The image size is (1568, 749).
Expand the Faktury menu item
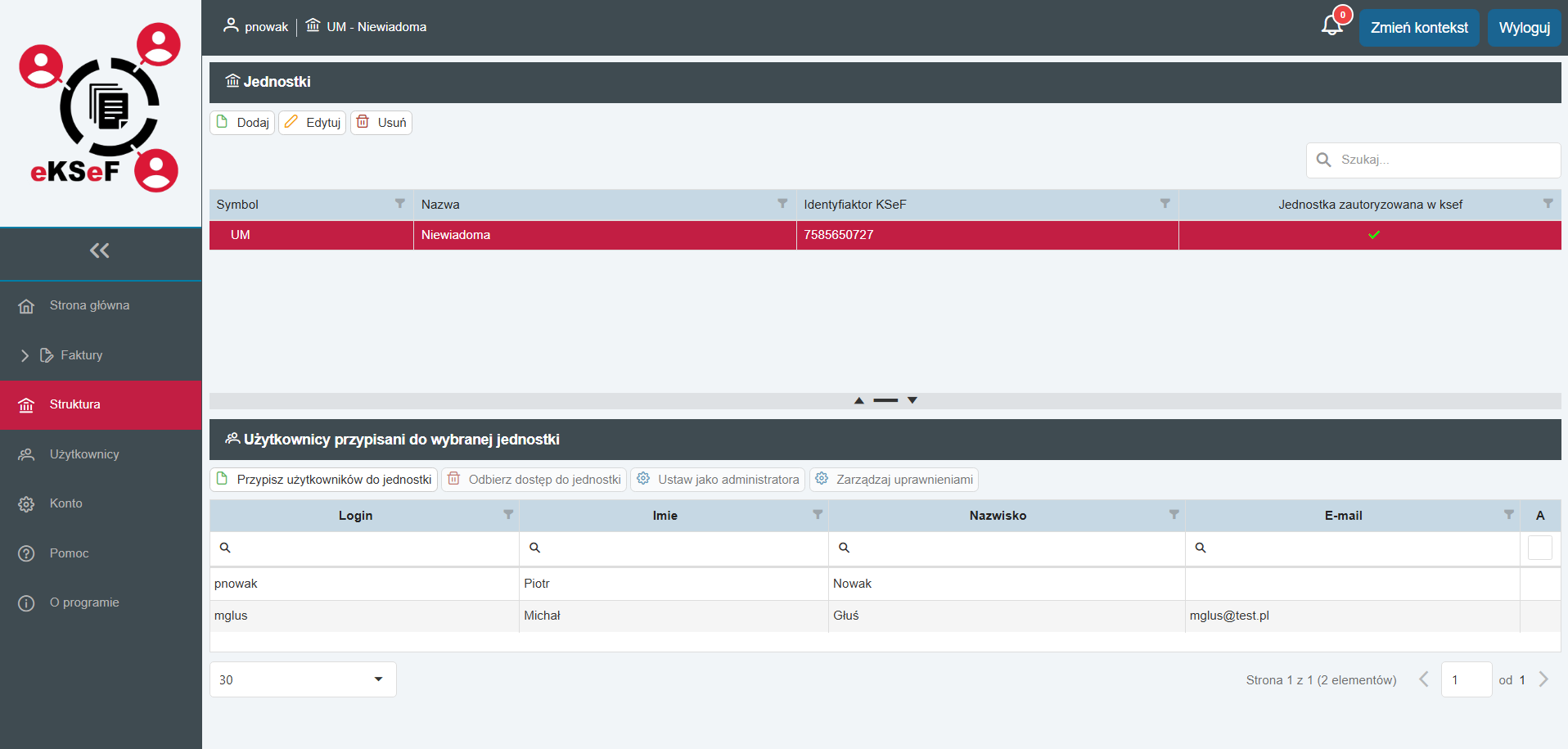pos(25,355)
